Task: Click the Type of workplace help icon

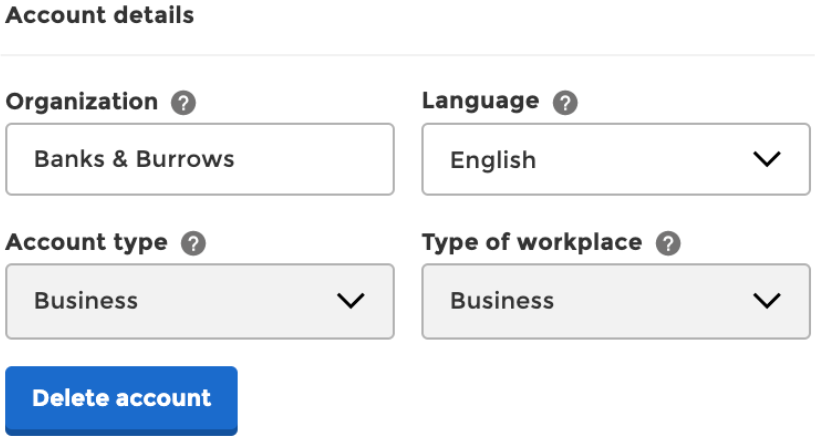Action: 668,243
